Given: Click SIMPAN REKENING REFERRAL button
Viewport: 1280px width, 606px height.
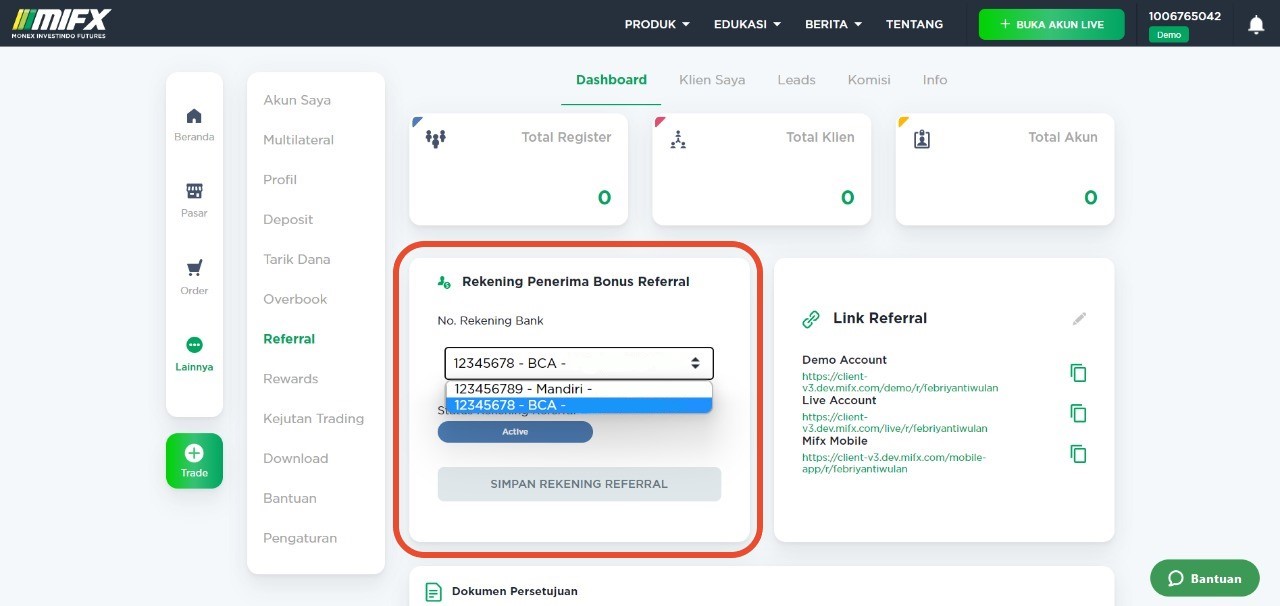Looking at the screenshot, I should [x=579, y=484].
